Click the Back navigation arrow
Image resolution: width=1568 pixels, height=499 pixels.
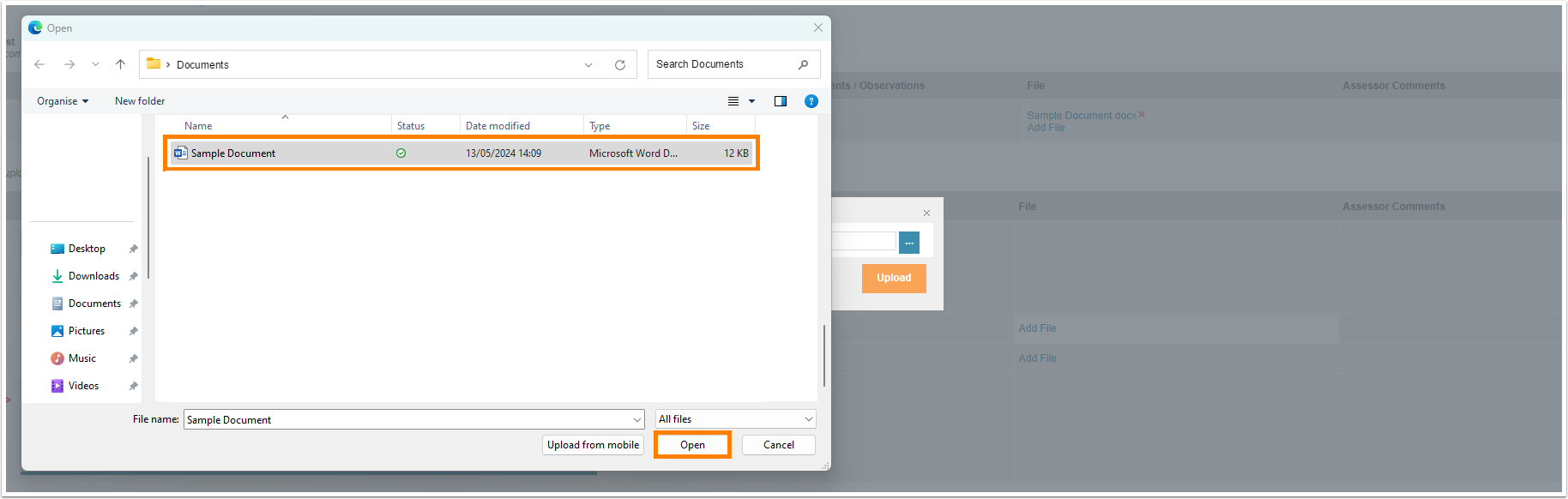coord(39,64)
